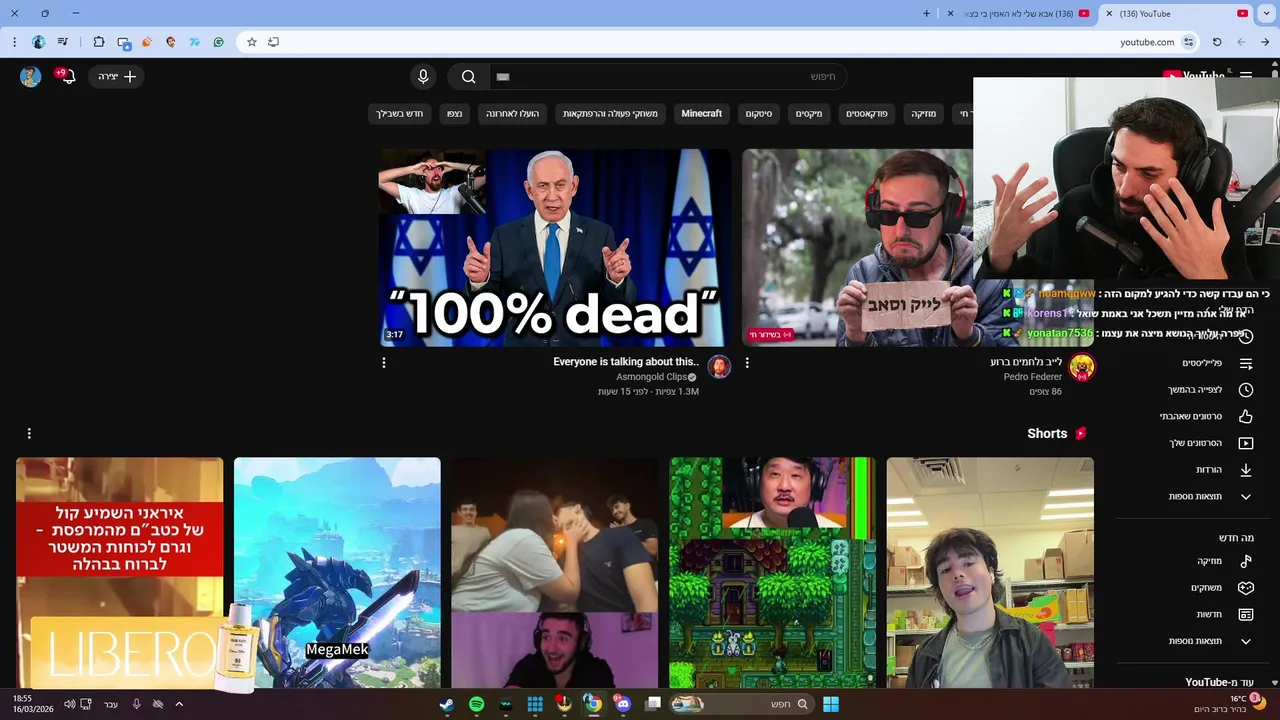
Task: Bookmark this page with the star icon
Action: coord(252,42)
